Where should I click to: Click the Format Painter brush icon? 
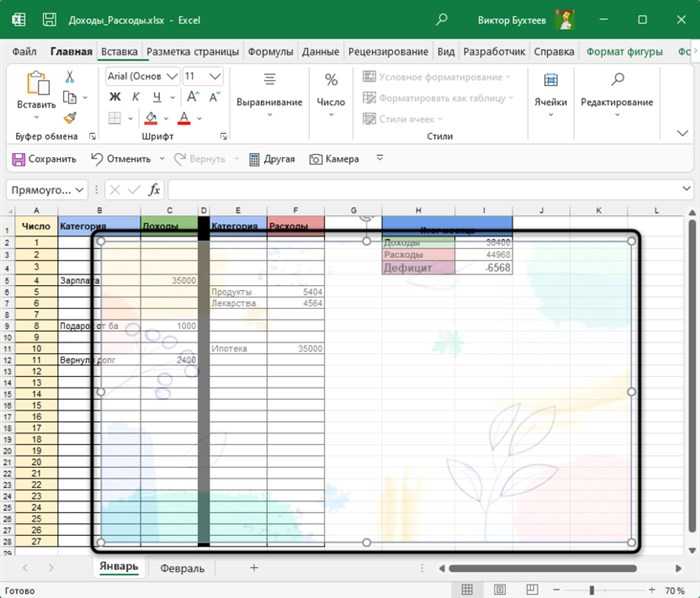click(70, 118)
